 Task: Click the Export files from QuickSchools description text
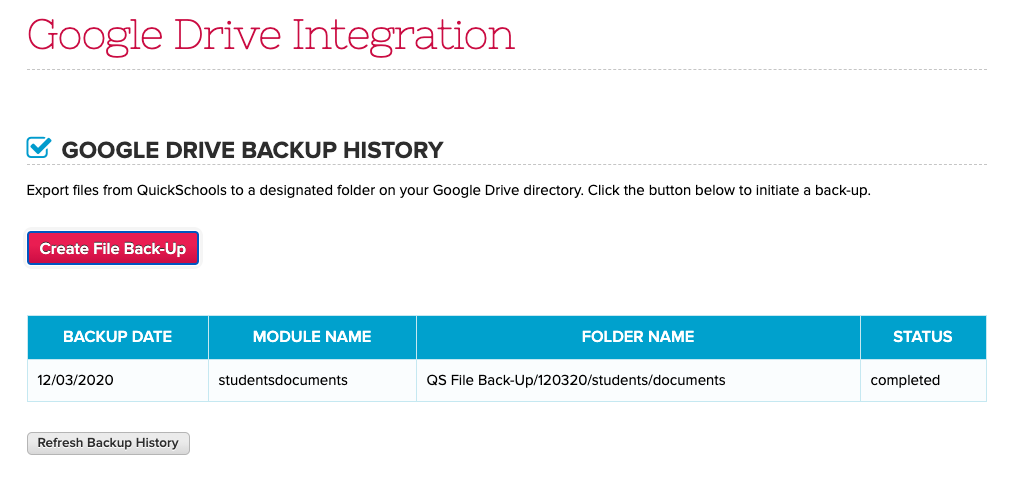(x=449, y=191)
